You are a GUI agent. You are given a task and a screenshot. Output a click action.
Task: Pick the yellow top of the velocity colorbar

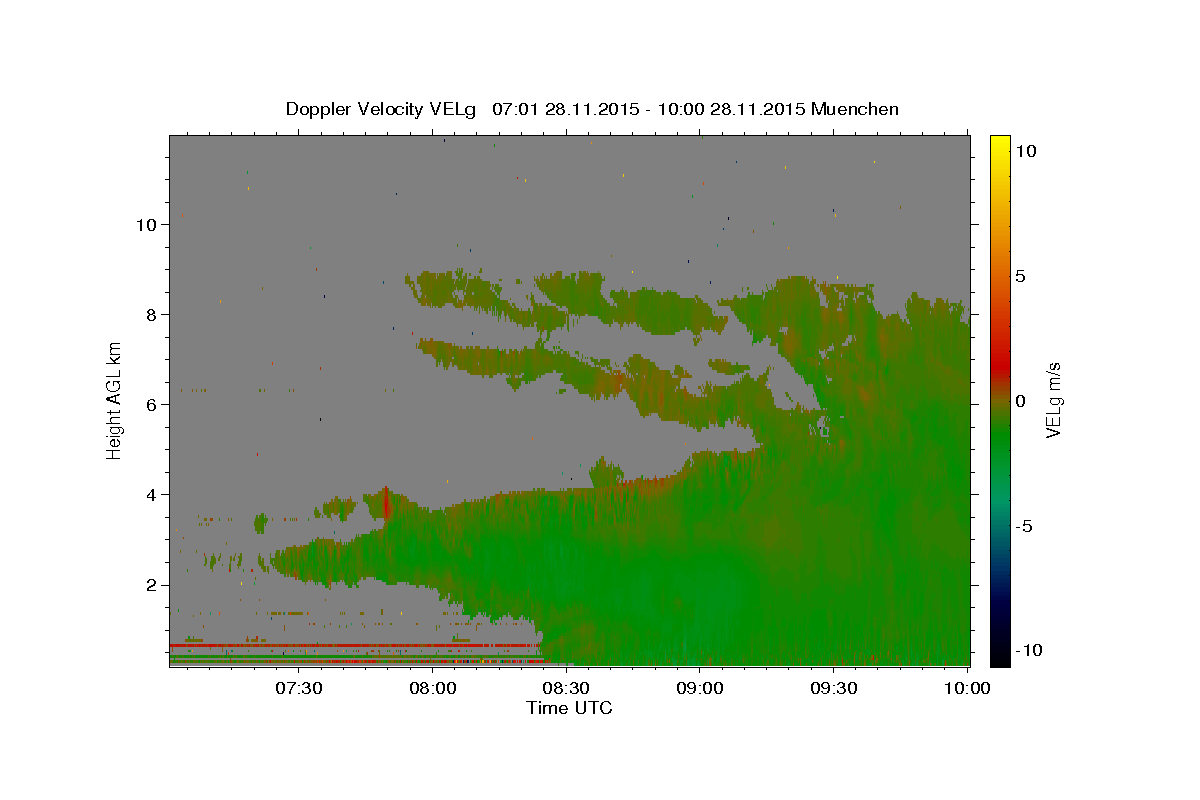pos(999,143)
